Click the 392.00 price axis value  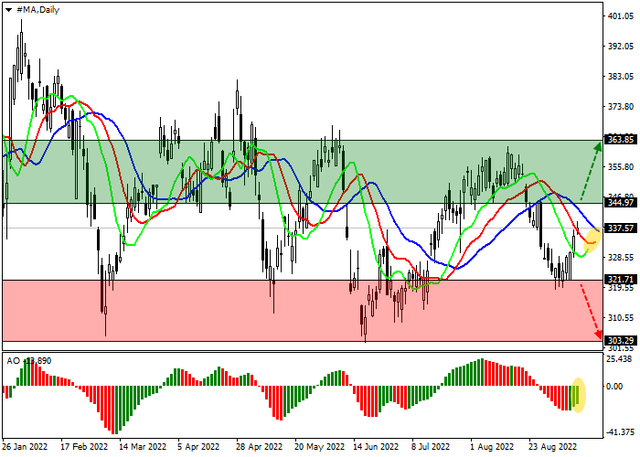click(620, 46)
